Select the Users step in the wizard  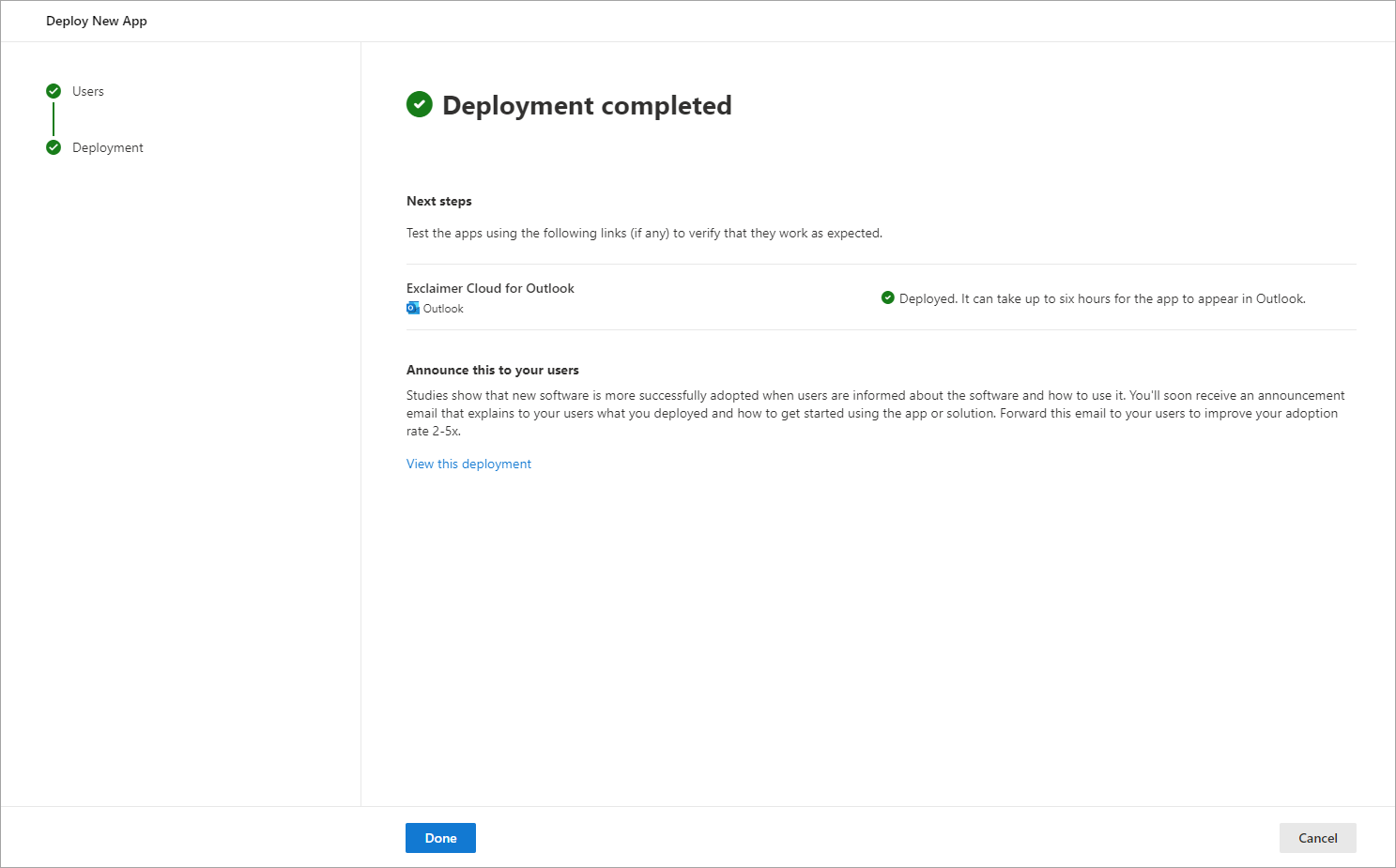pos(88,91)
